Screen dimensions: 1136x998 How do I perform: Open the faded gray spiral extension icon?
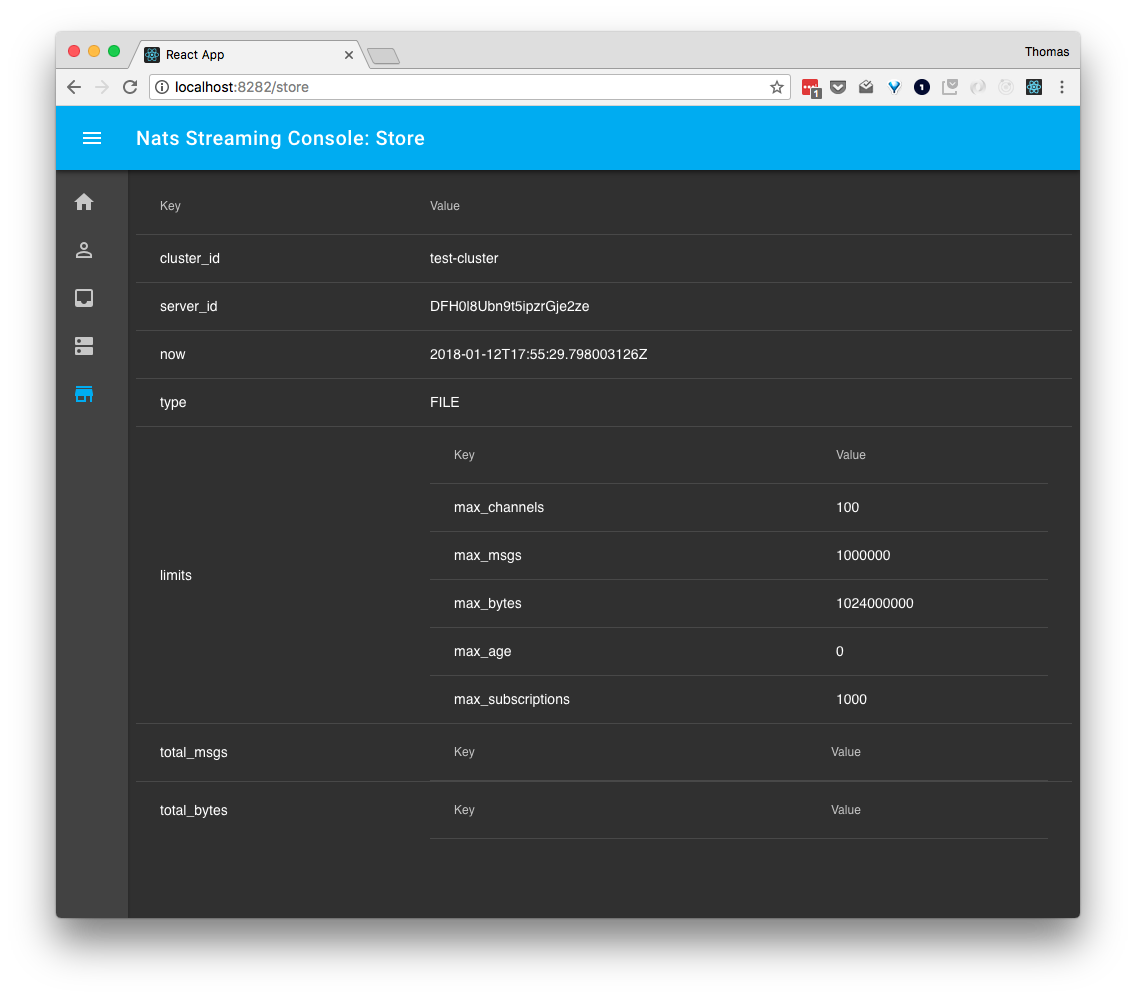tap(1006, 87)
